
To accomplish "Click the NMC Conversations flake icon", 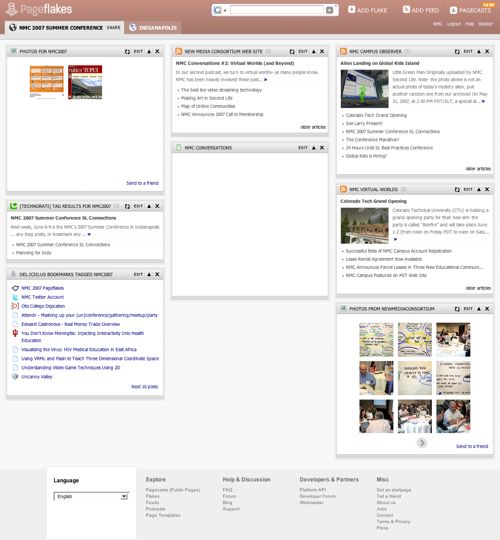I will 178,148.
